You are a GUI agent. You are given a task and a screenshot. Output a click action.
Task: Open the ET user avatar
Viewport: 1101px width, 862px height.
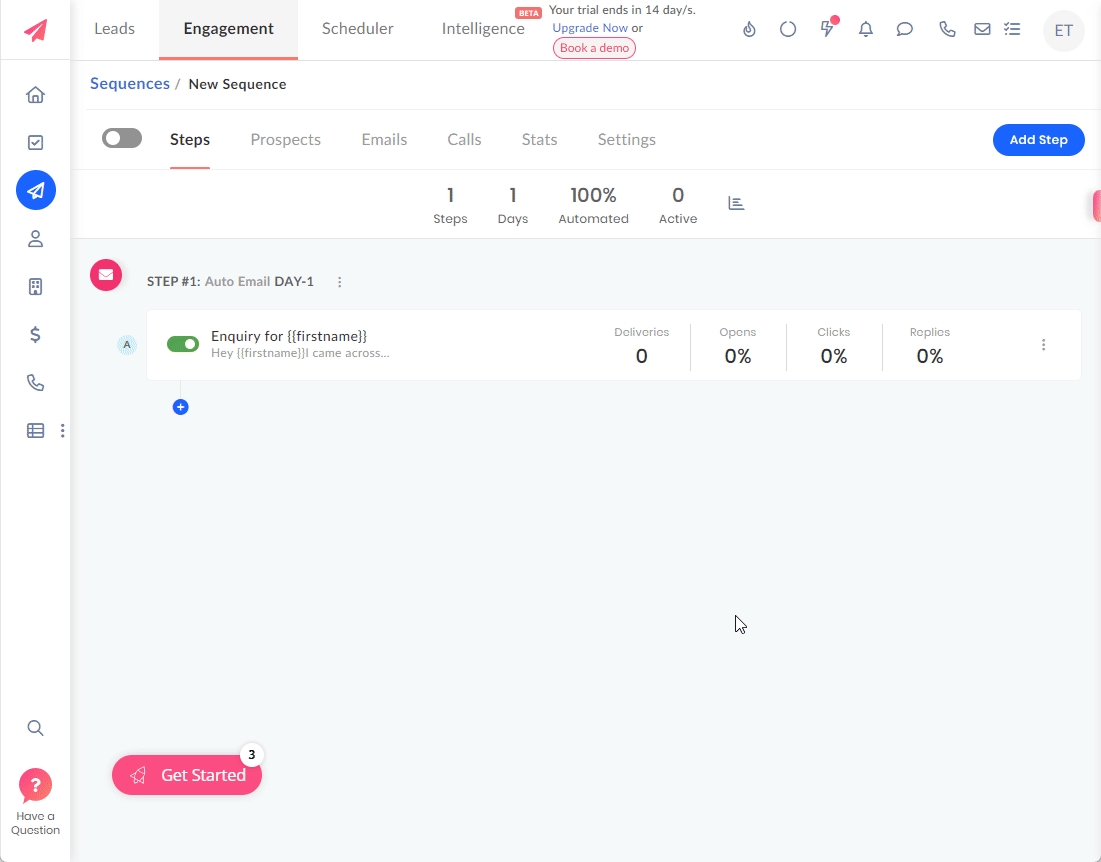(x=1063, y=31)
